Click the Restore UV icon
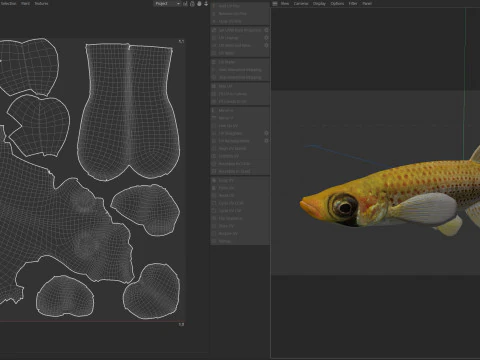Image resolution: width=480 pixels, height=360 pixels. click(214, 234)
